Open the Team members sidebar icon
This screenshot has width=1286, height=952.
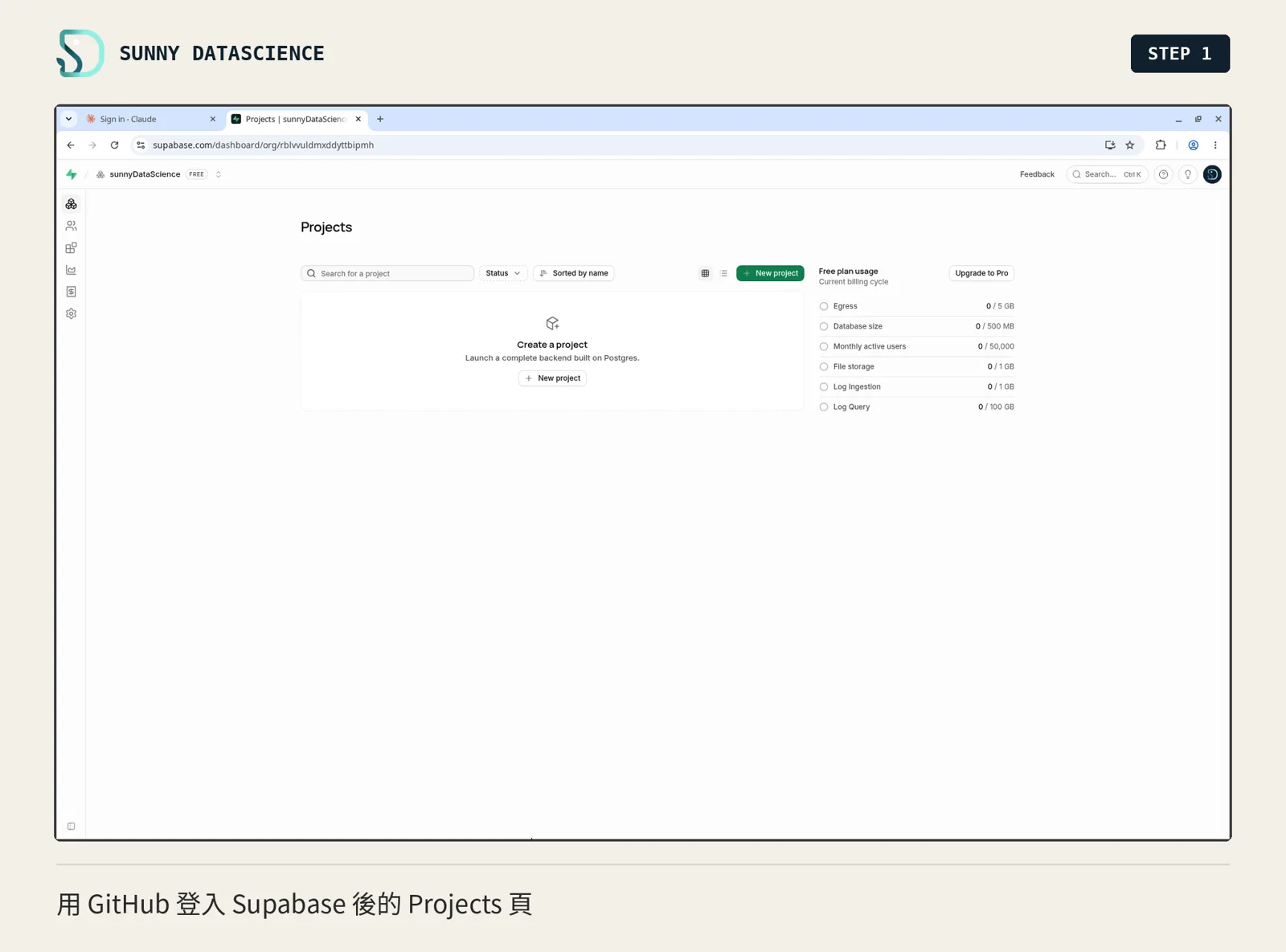pyautogui.click(x=72, y=226)
